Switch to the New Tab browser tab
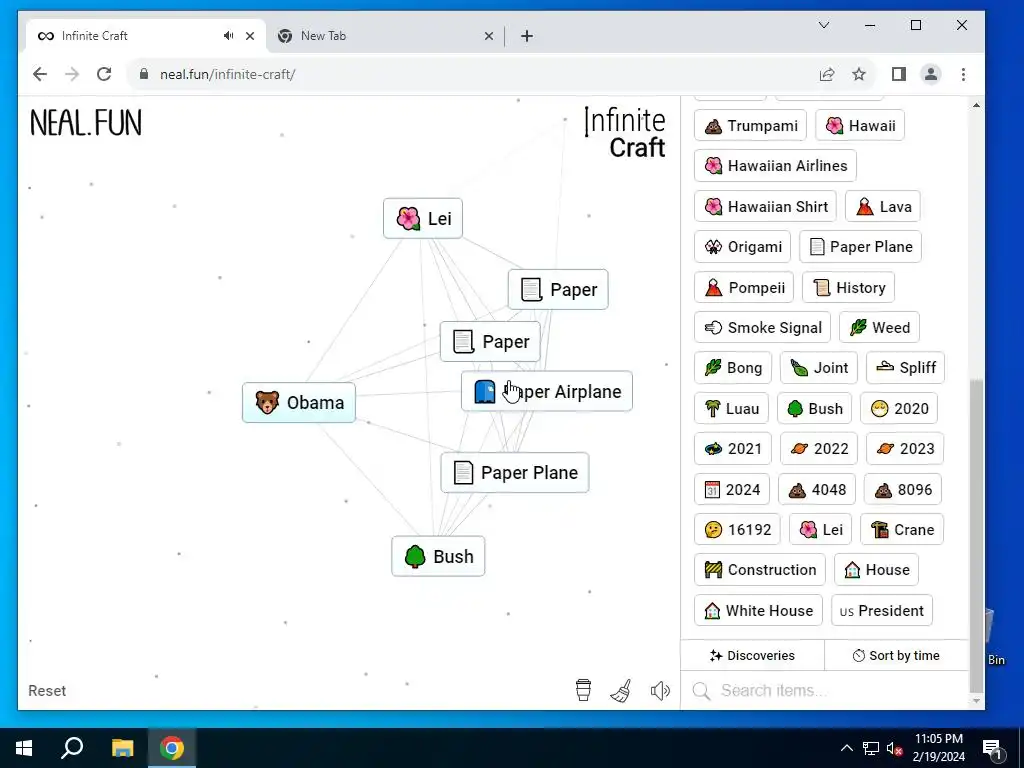Image resolution: width=1024 pixels, height=768 pixels. pos(385,36)
